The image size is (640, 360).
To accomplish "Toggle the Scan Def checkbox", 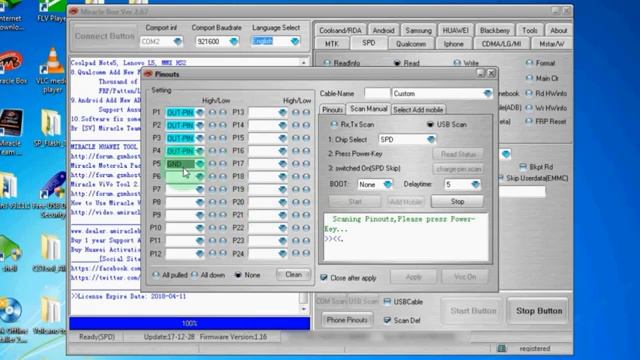I will tap(387, 320).
